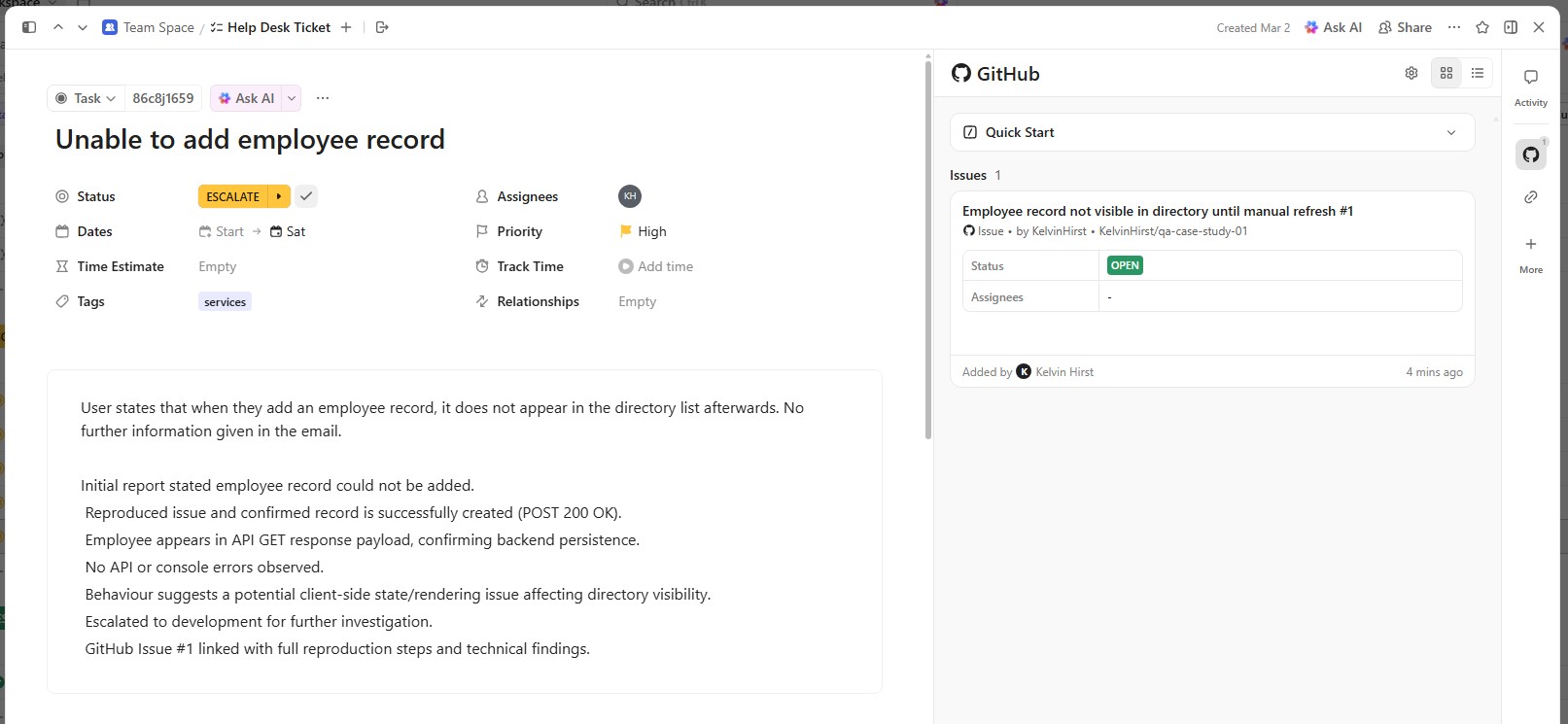Advance status with the ESCALATE arrow
This screenshot has height=724, width=1568.
(279, 196)
